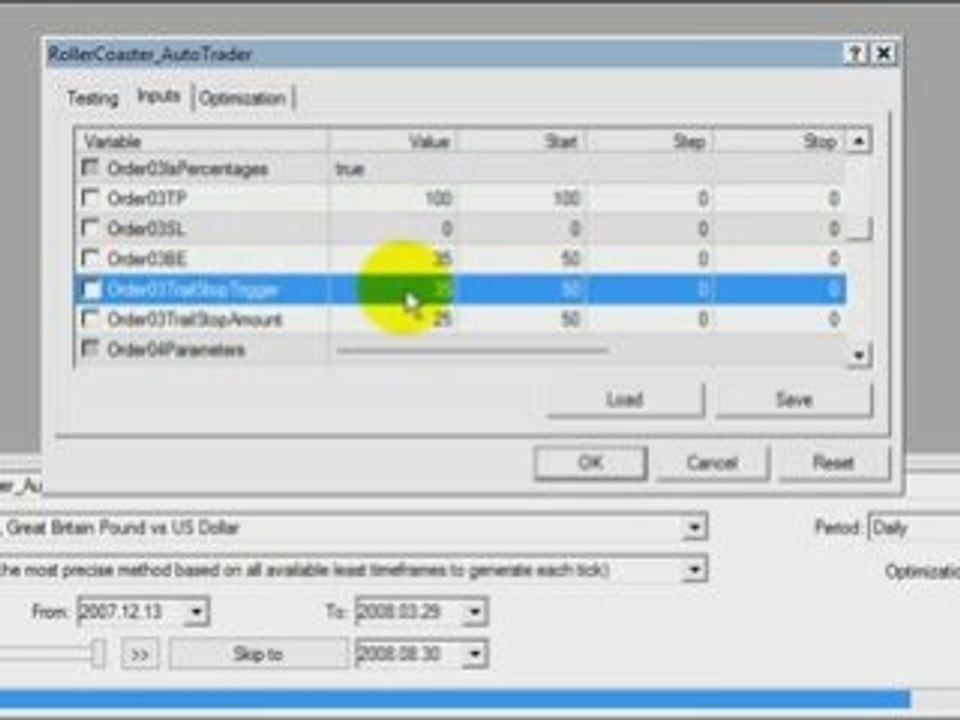Viewport: 960px width, 720px height.
Task: Click the Stop column header
Action: [779, 141]
